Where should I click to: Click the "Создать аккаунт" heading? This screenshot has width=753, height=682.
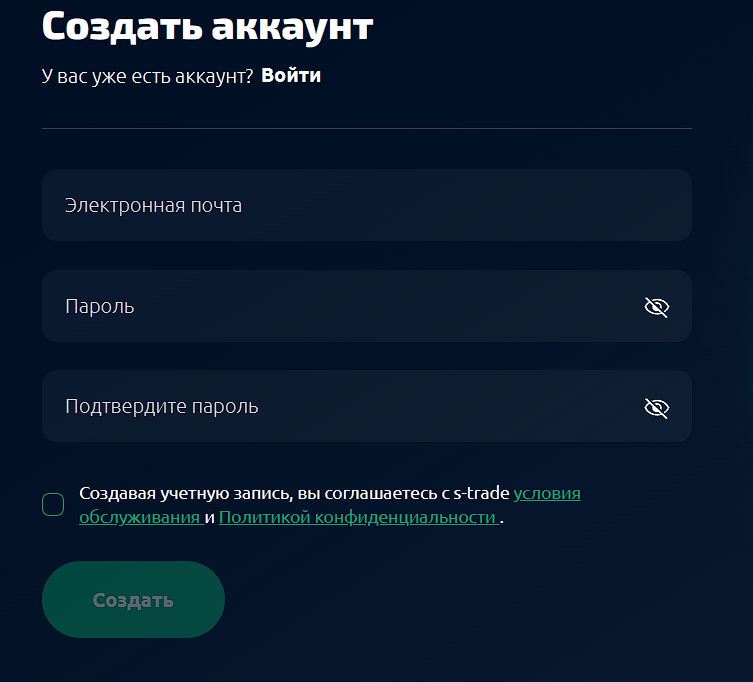(x=207, y=27)
